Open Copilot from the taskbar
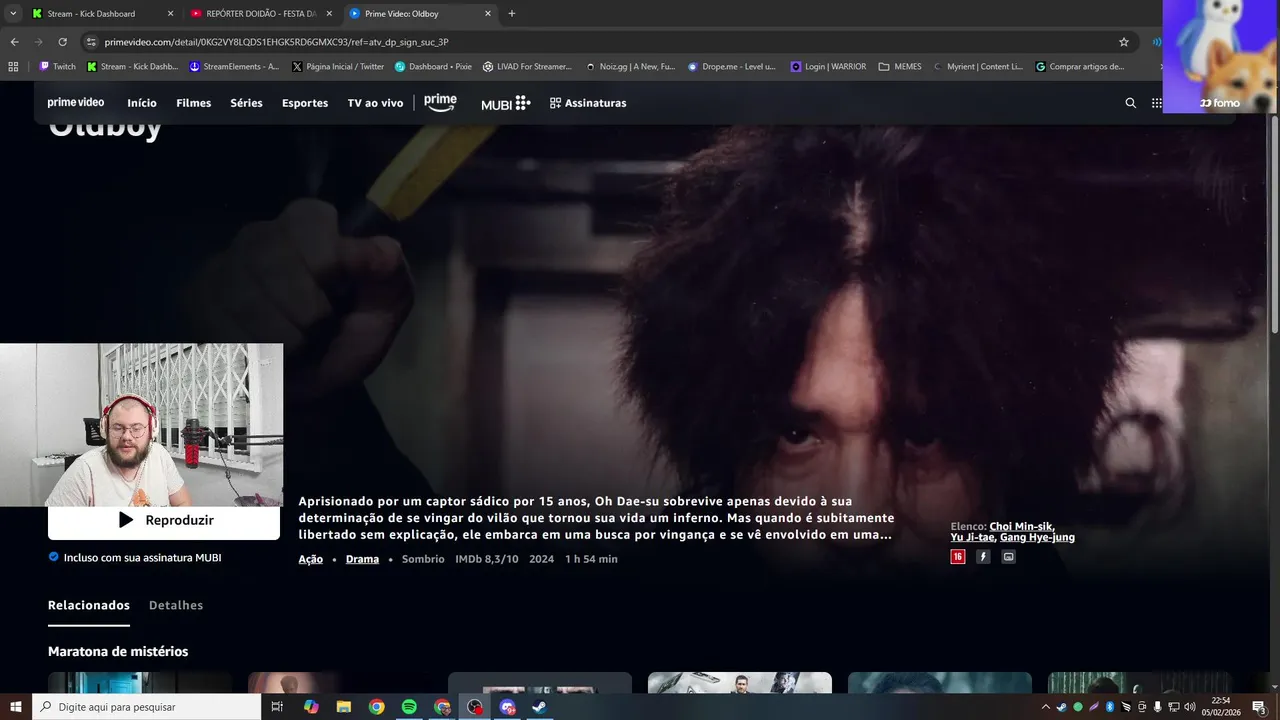The image size is (1280, 720). click(x=311, y=707)
